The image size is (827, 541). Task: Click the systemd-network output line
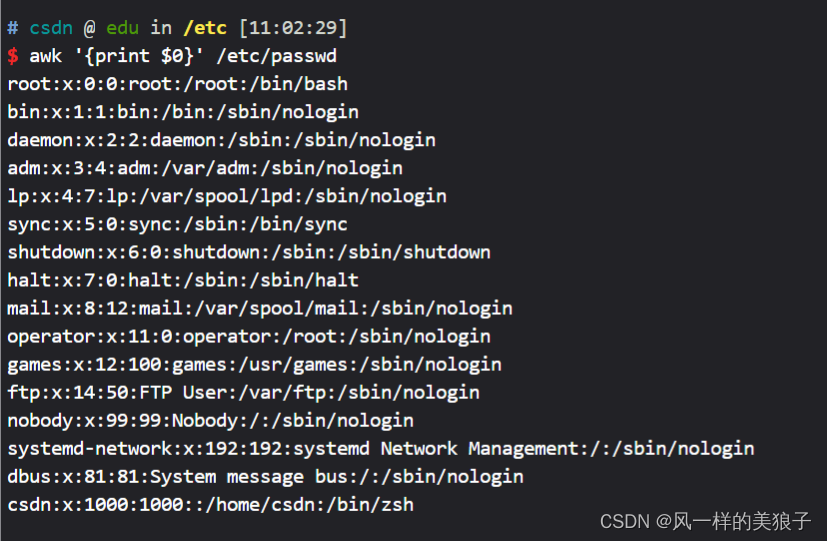click(381, 448)
